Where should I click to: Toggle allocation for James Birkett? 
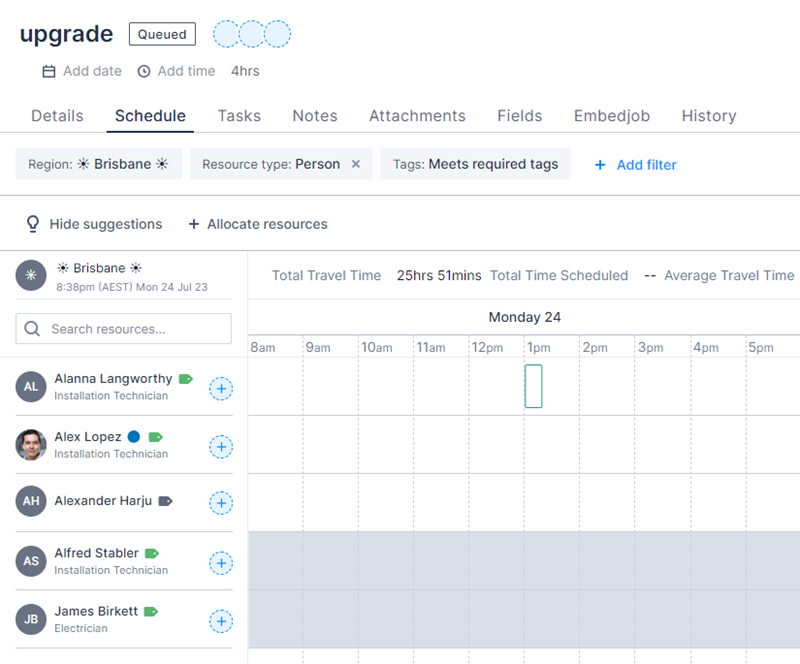(221, 621)
